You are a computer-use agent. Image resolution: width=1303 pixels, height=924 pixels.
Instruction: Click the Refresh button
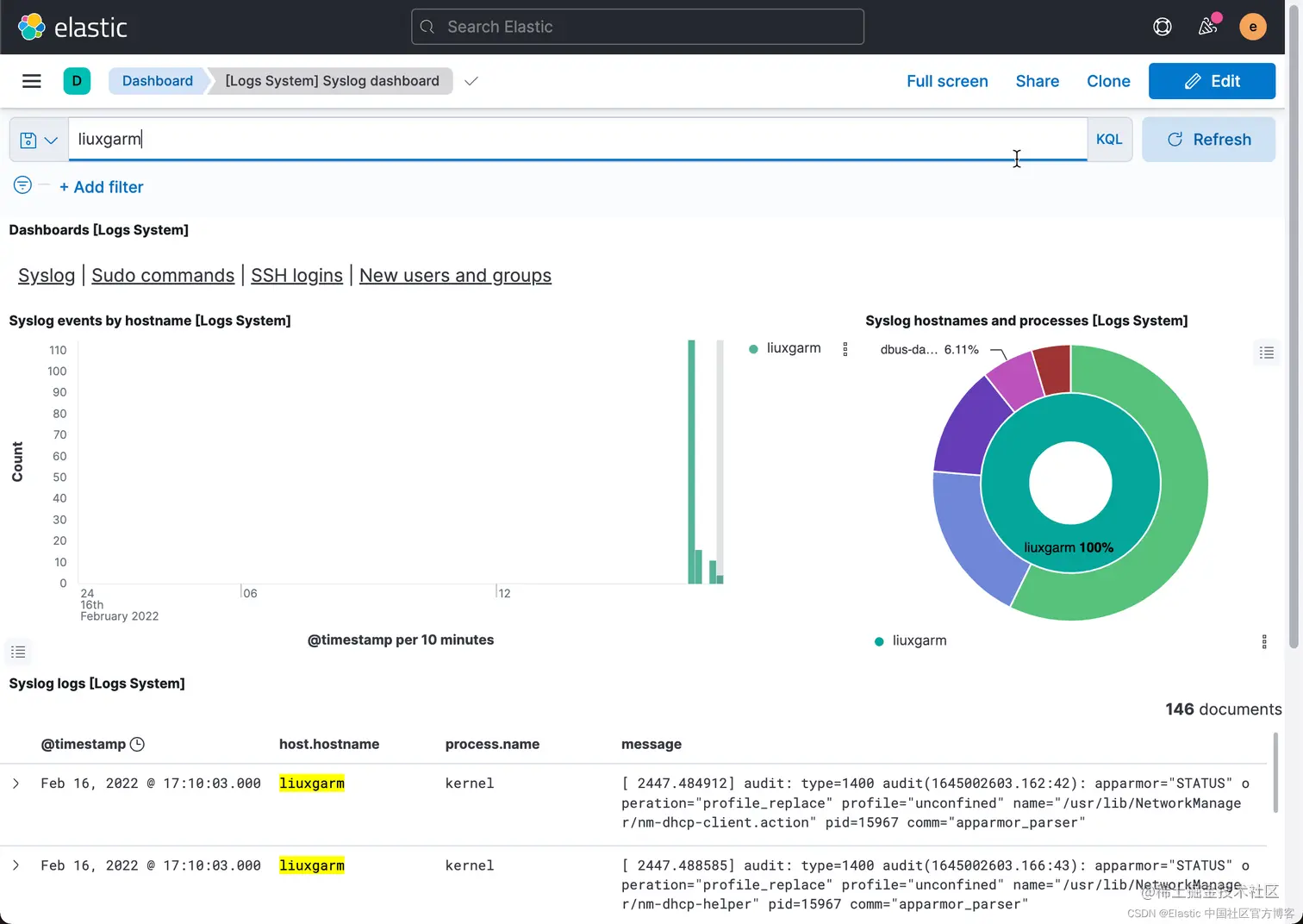pyautogui.click(x=1208, y=140)
